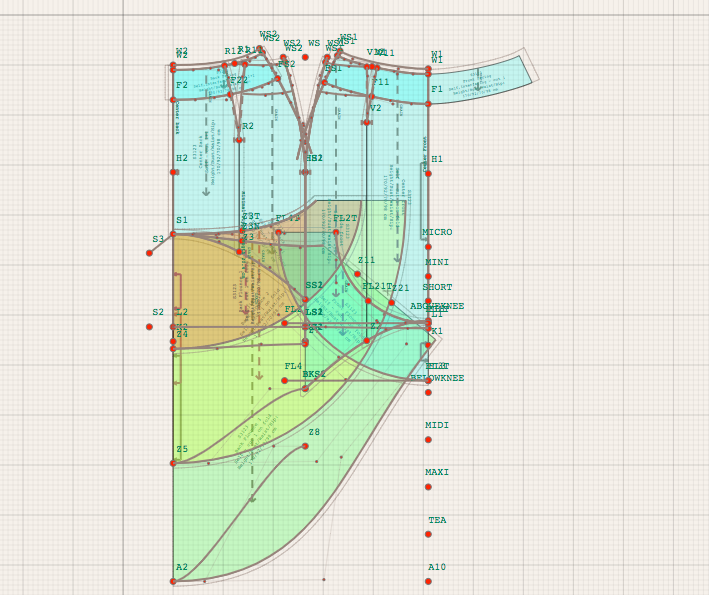Select the point labeled A2
709x595 pixels.
(x=173, y=581)
